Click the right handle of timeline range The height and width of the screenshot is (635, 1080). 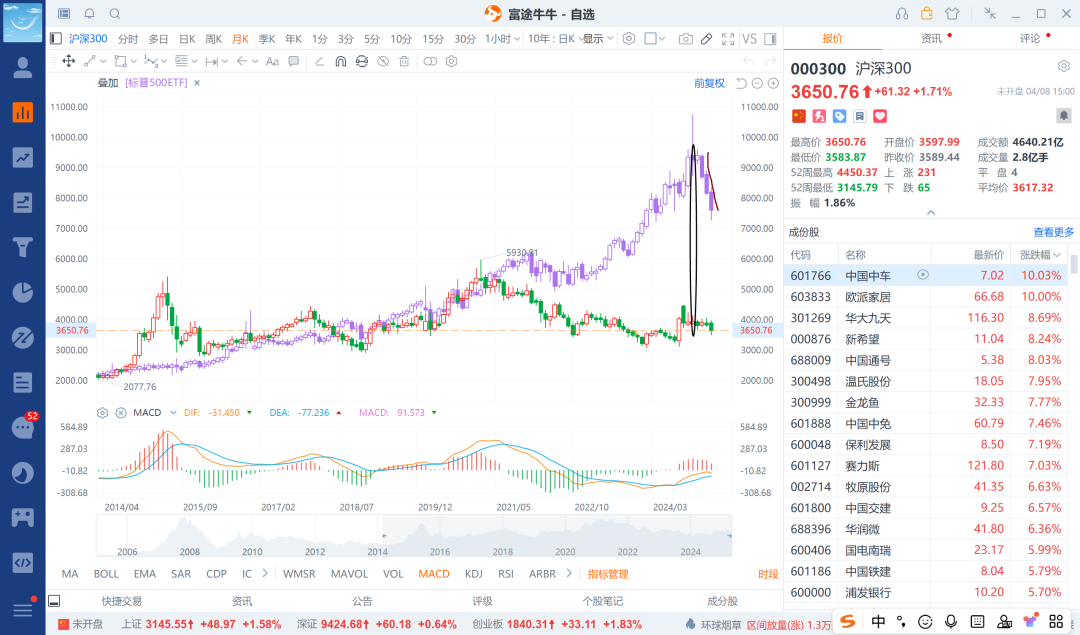[x=729, y=535]
